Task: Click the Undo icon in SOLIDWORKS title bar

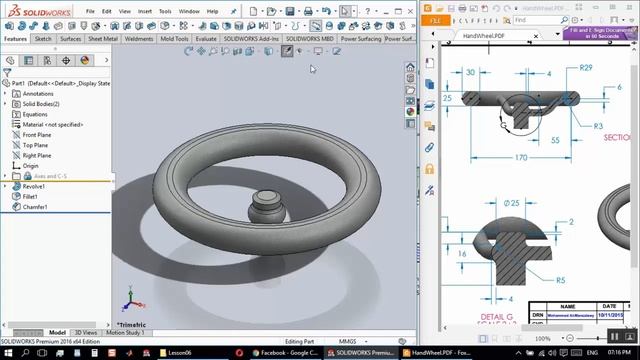Action: coord(326,11)
